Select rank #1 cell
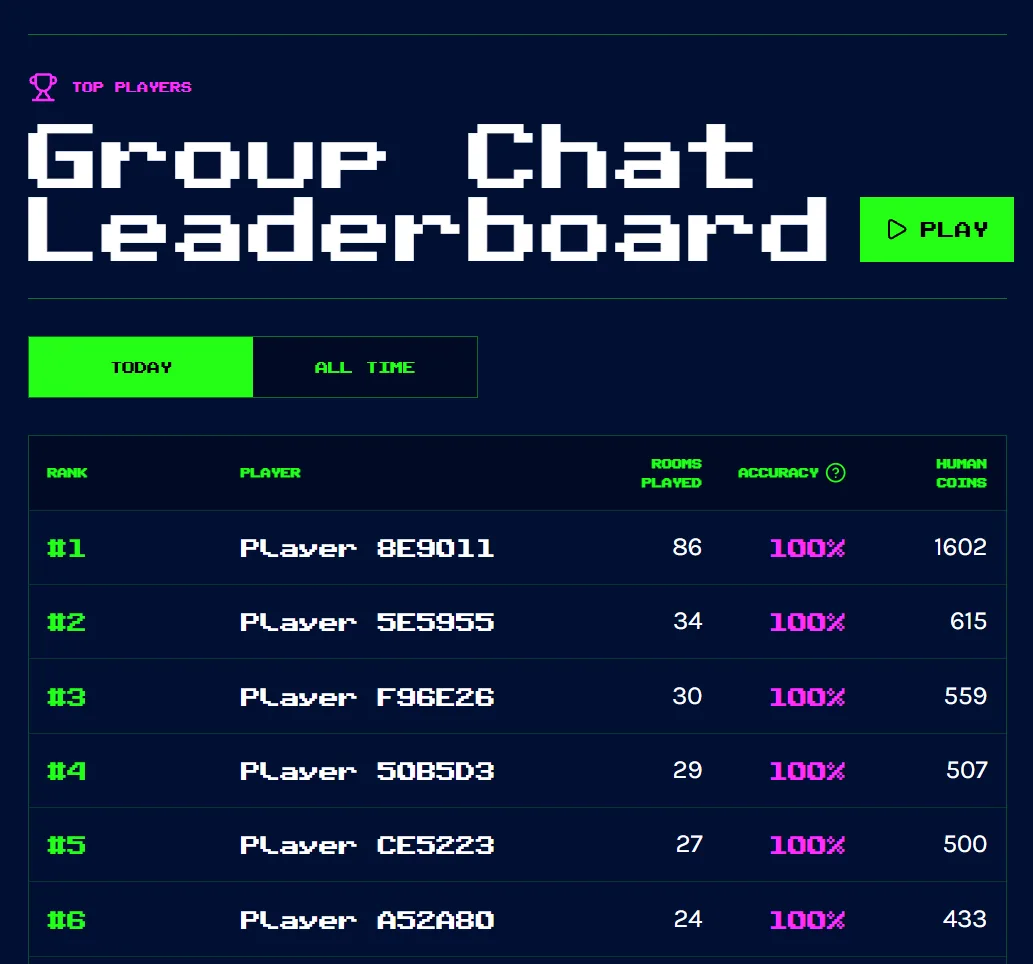 (66, 548)
